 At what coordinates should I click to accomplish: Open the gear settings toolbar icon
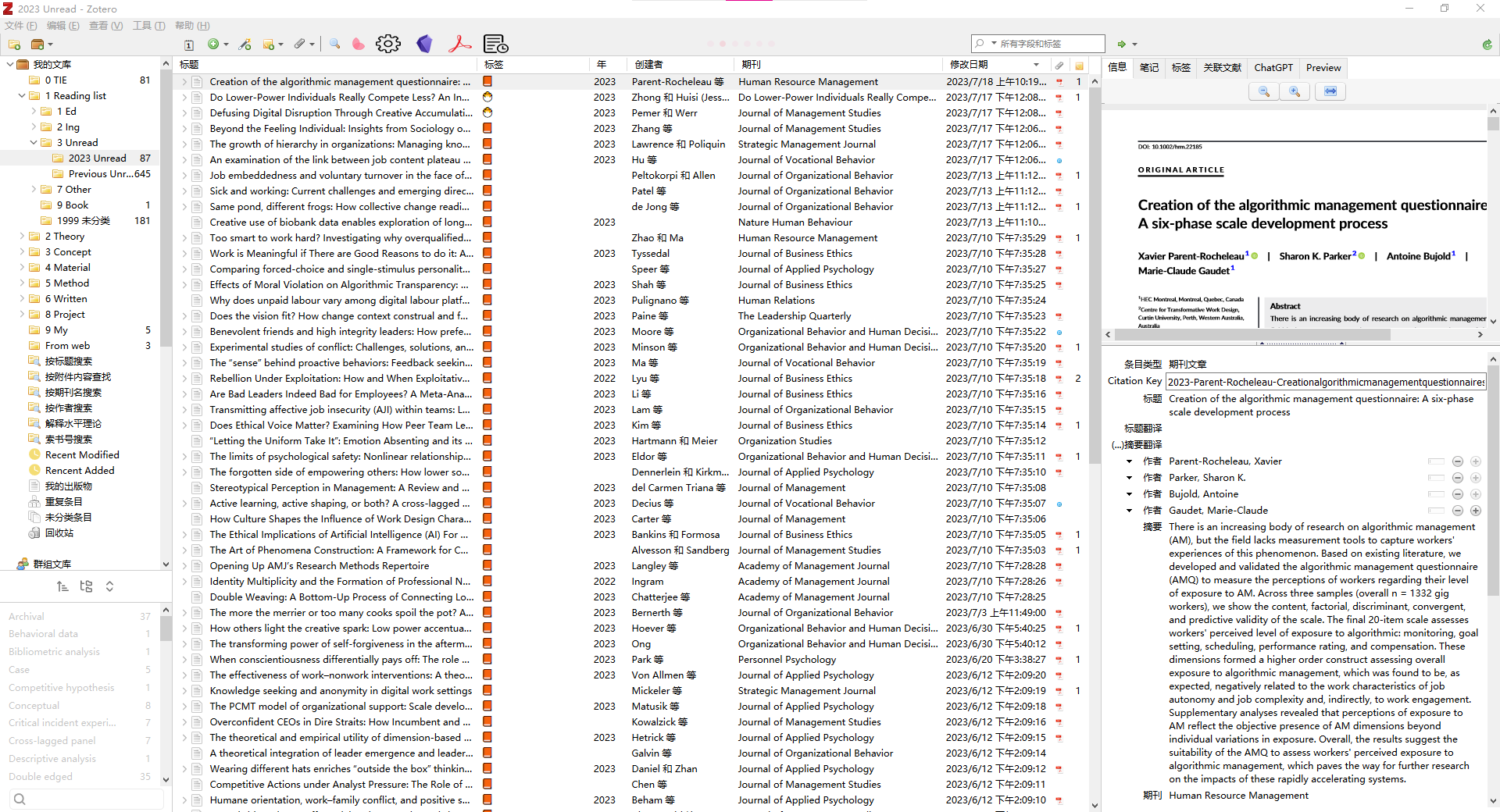(388, 44)
